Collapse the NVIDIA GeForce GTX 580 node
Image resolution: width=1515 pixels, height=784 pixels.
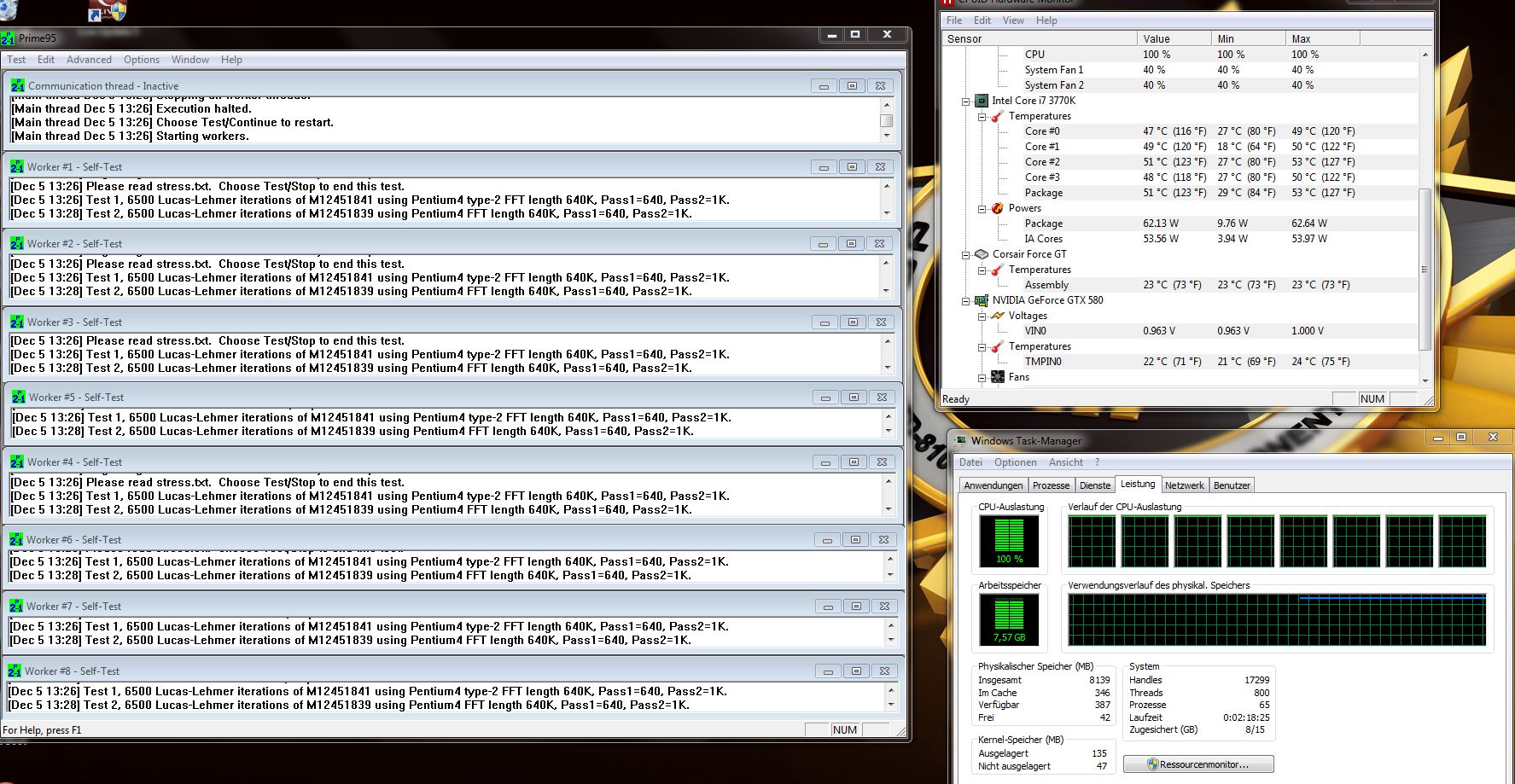966,301
